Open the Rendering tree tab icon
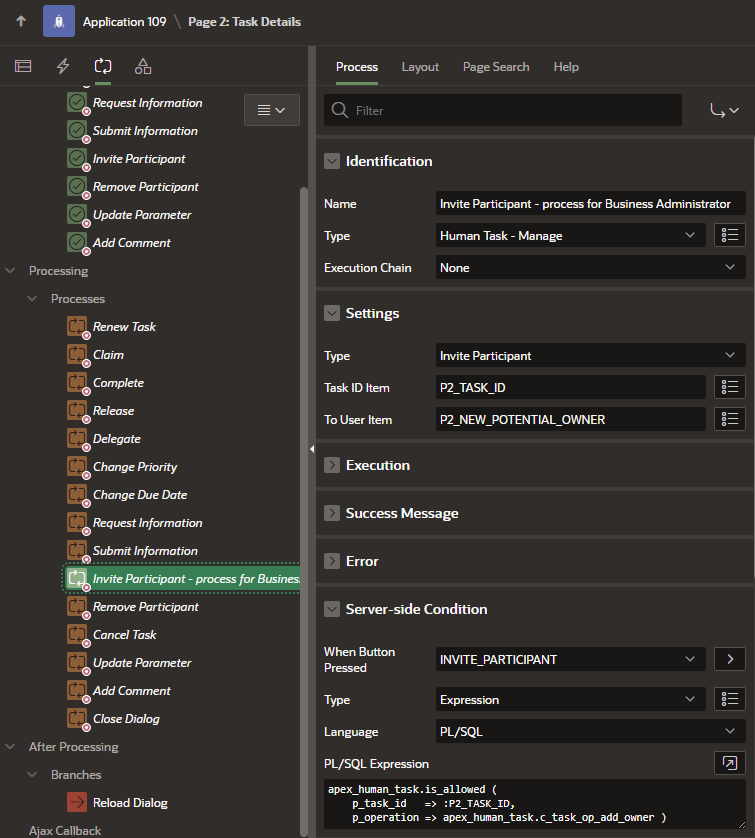The height and width of the screenshot is (838, 755). (x=23, y=66)
